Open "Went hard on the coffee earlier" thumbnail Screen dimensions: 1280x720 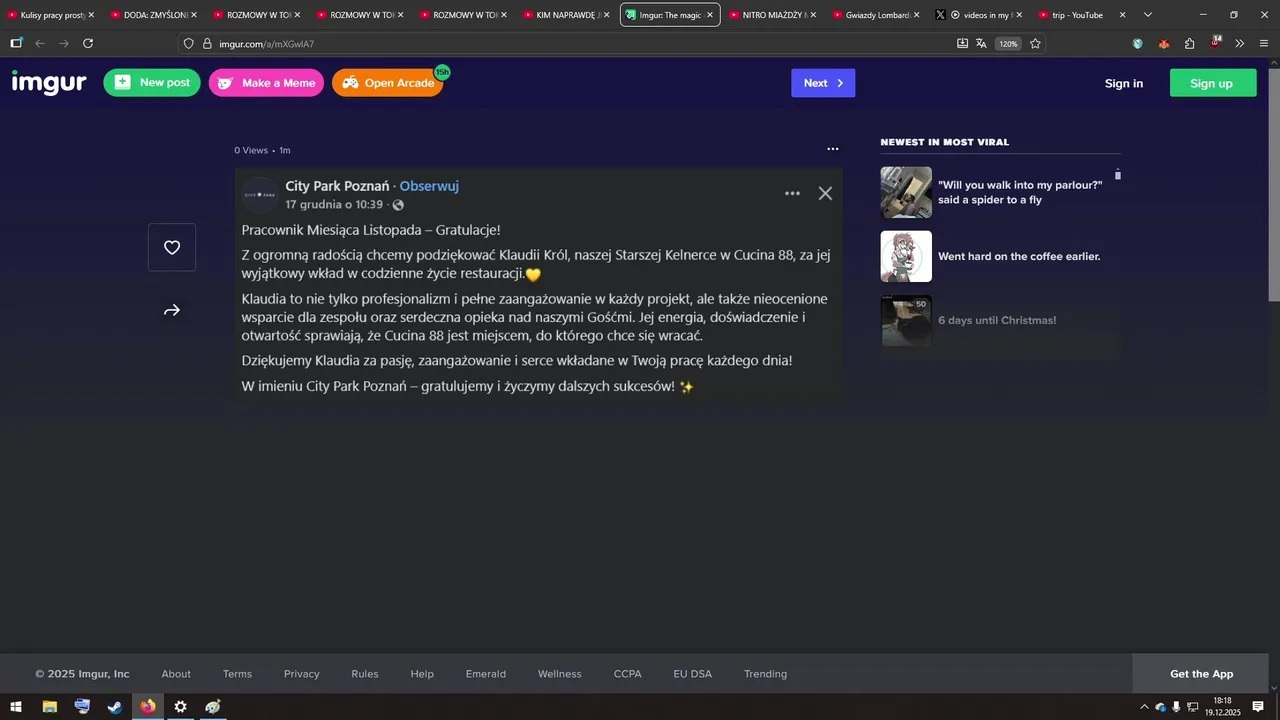pyautogui.click(x=906, y=256)
